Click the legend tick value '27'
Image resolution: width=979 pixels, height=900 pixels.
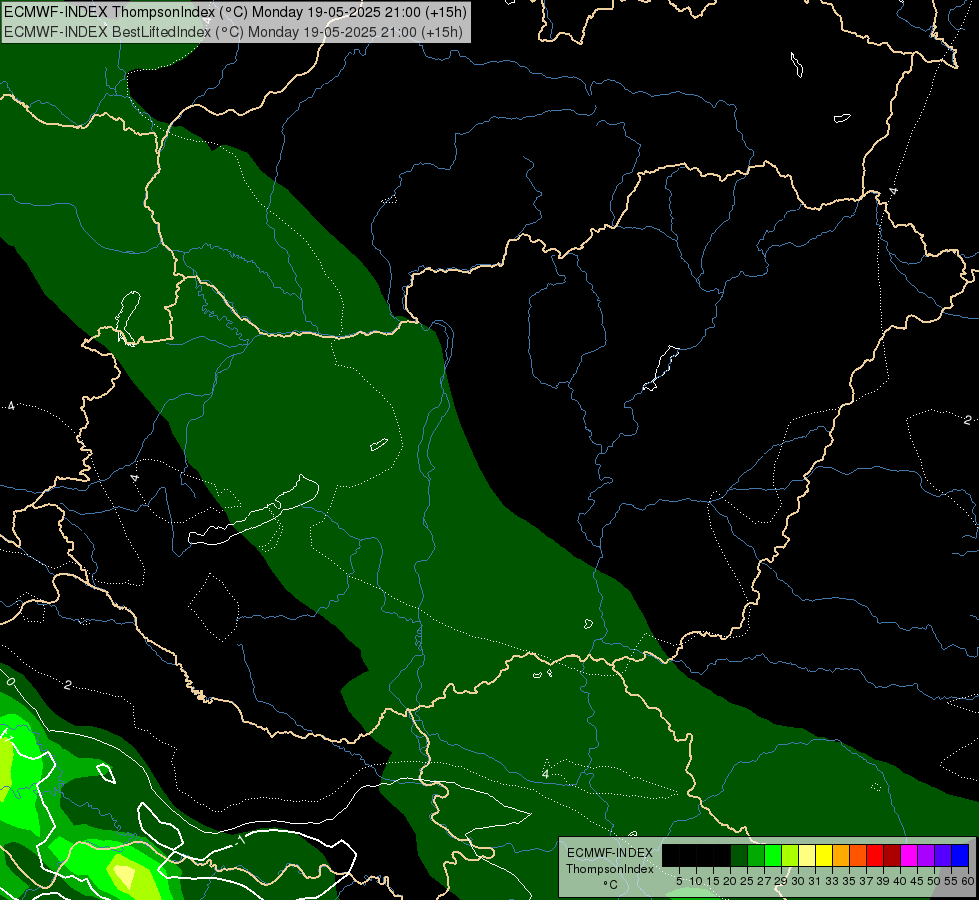pyautogui.click(x=764, y=881)
